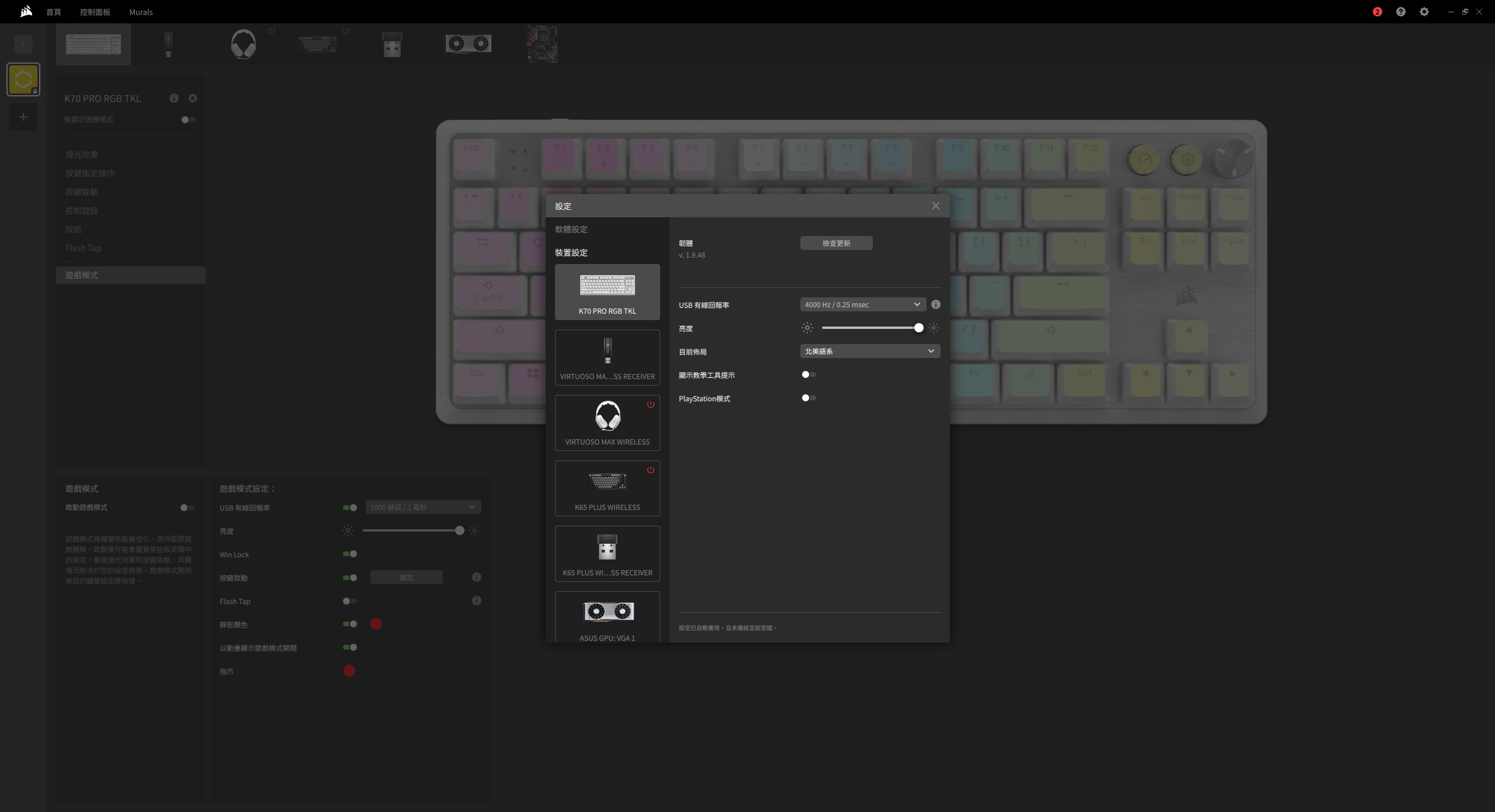Select ASUS GPU: VGA 1 device card
The height and width of the screenshot is (812, 1495).
click(x=607, y=617)
